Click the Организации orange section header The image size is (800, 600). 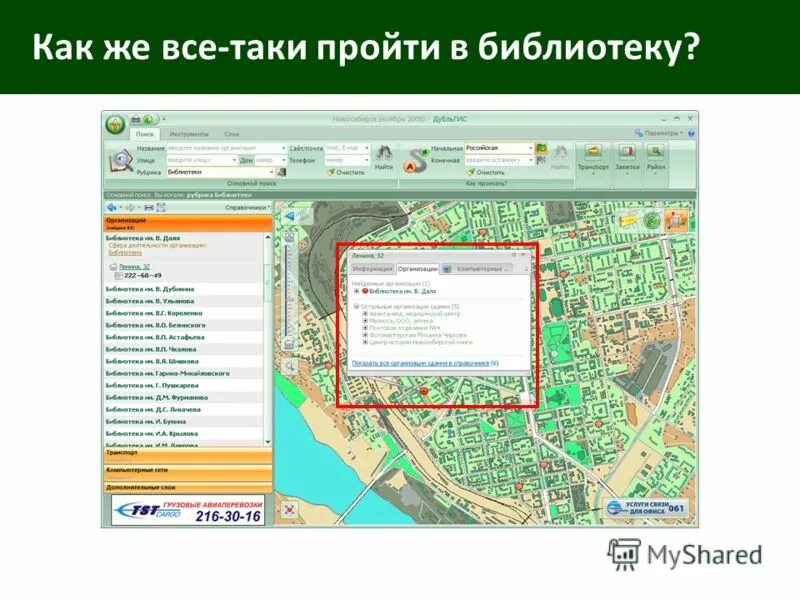(x=188, y=223)
